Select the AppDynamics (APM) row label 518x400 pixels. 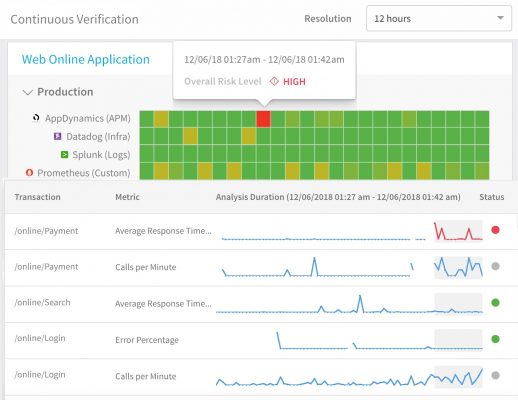pos(88,118)
